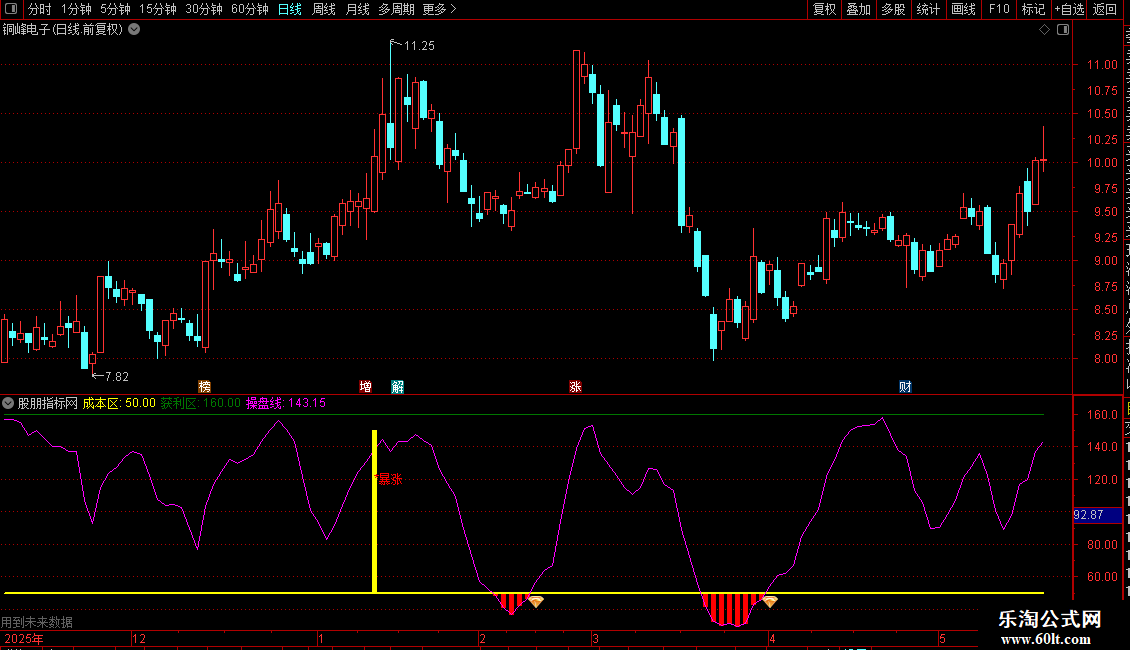Select the 1分钟 period tab
The height and width of the screenshot is (650, 1130).
tap(76, 9)
